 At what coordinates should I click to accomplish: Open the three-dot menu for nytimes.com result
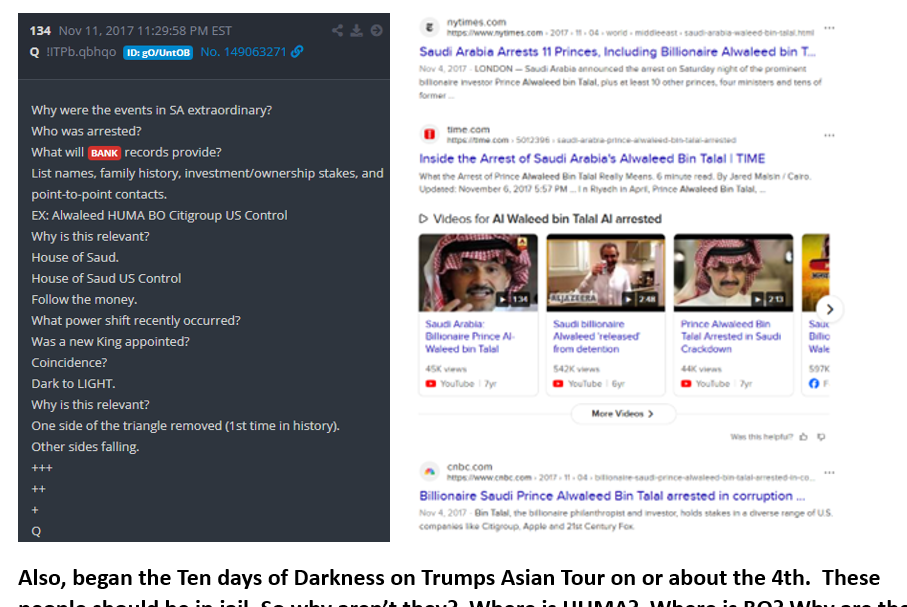[x=829, y=28]
